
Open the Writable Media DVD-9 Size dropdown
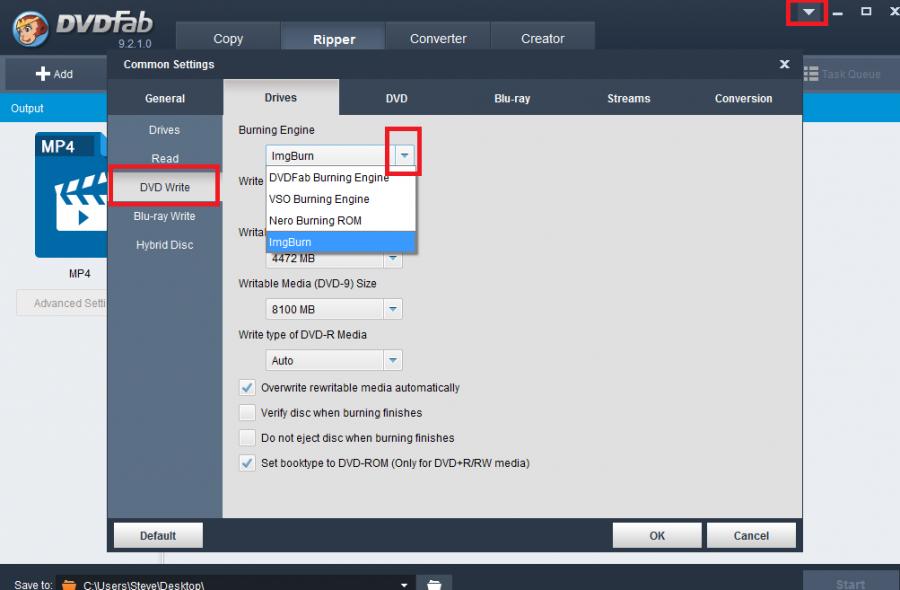click(393, 309)
